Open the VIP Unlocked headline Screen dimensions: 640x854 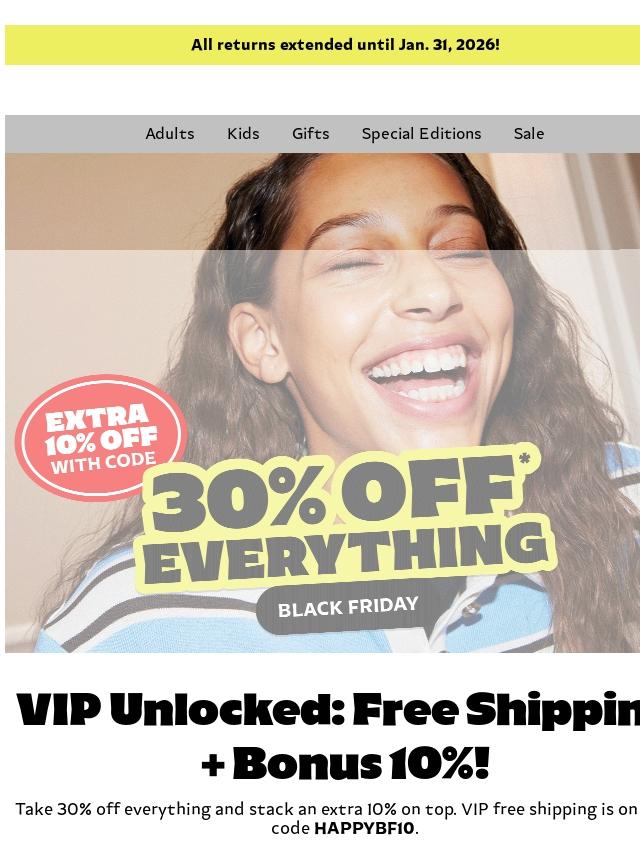(328, 711)
